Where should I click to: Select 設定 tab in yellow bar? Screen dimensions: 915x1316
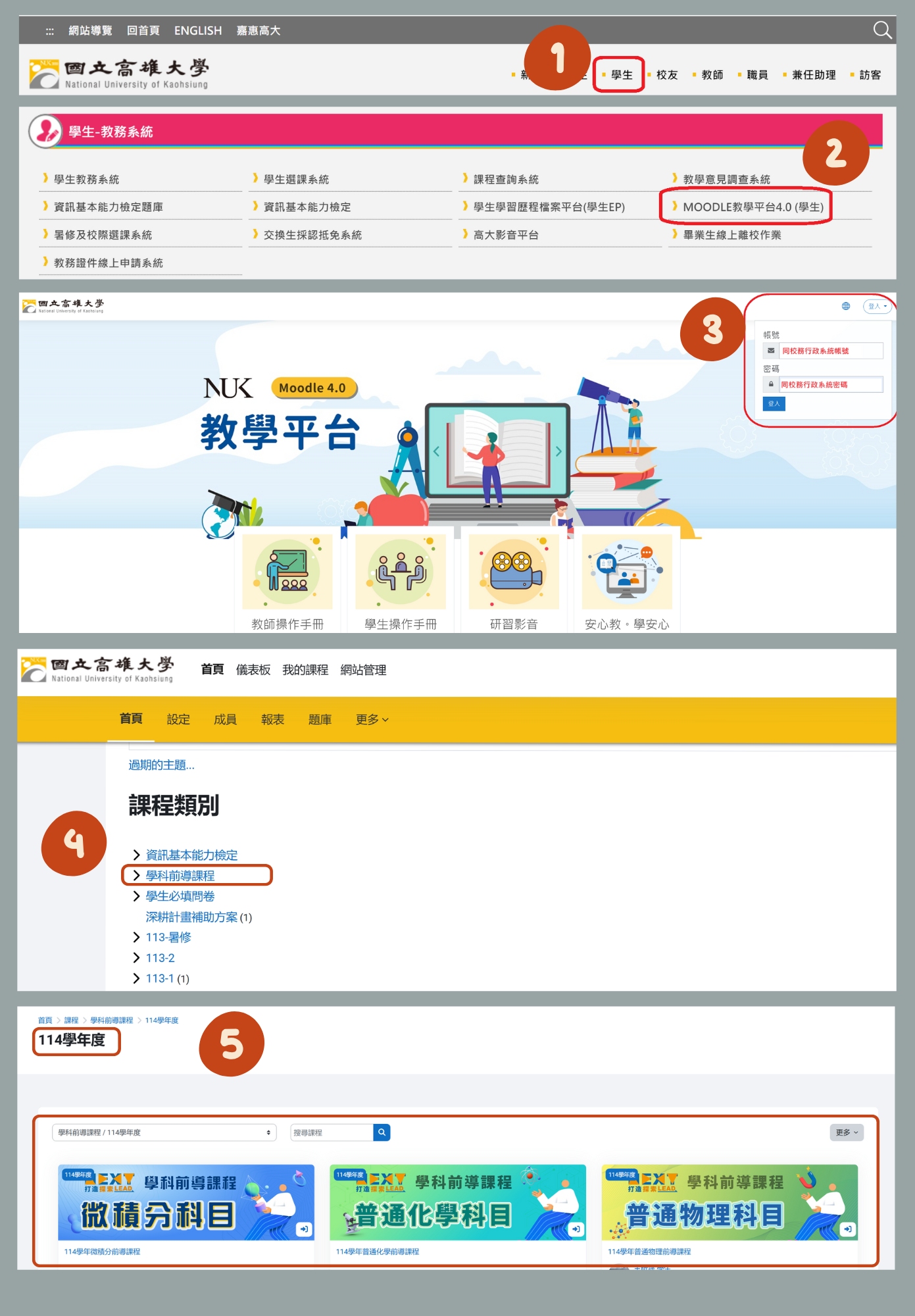click(x=178, y=719)
